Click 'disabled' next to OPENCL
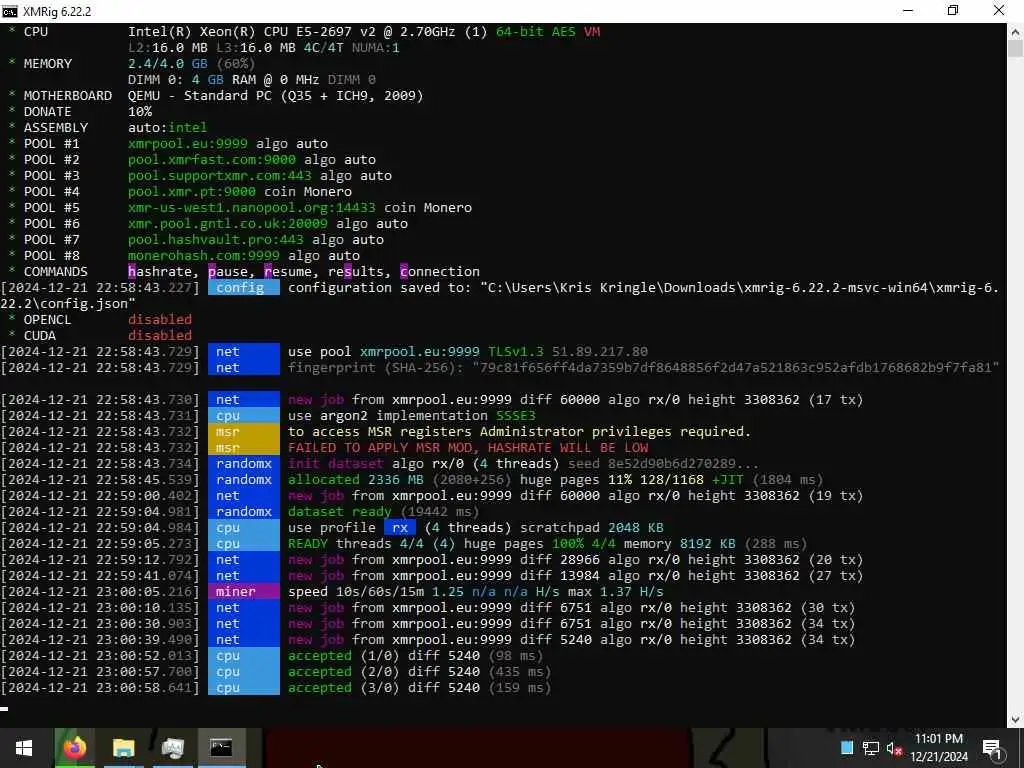 point(160,319)
